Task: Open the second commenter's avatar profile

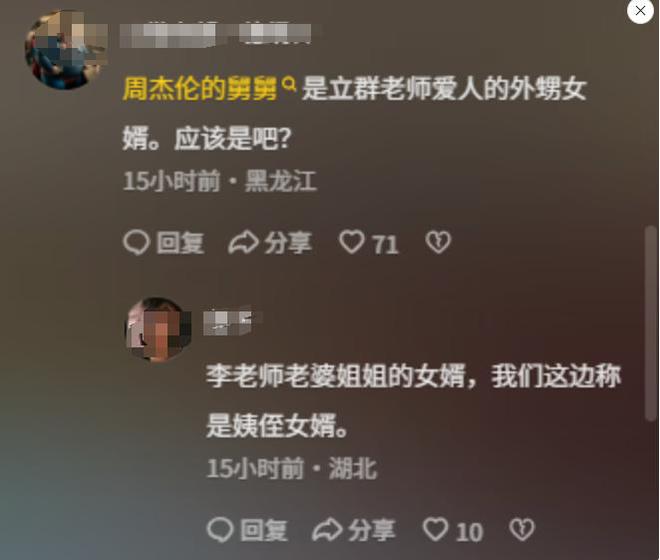Action: 158,329
